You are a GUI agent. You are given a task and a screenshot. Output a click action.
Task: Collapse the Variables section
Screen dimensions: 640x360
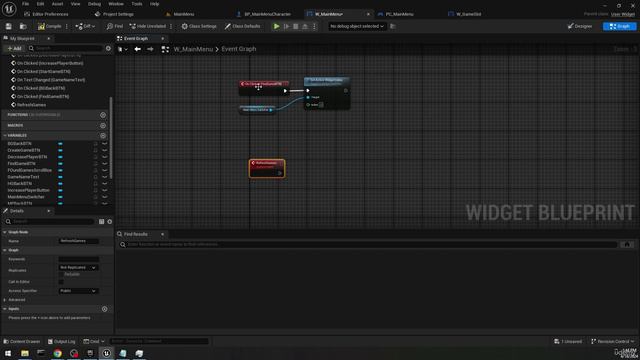[5, 136]
